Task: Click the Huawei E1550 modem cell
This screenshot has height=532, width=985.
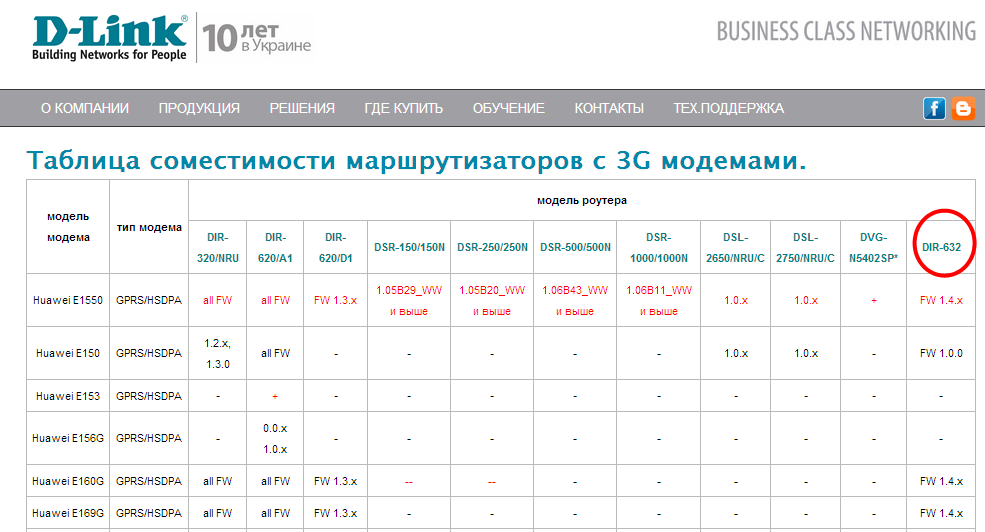Action: [x=68, y=300]
